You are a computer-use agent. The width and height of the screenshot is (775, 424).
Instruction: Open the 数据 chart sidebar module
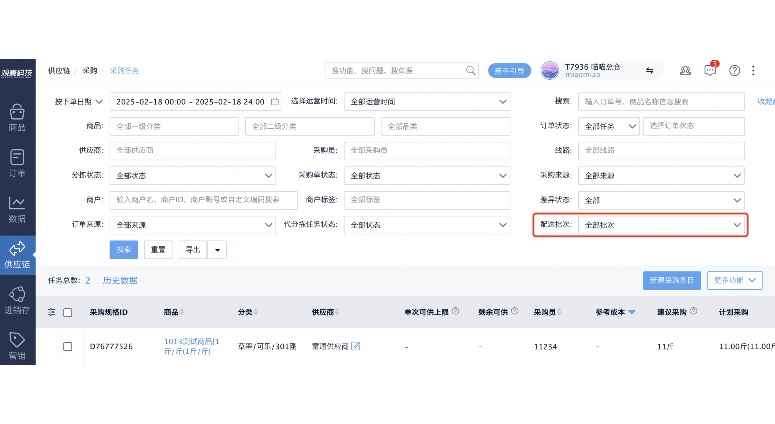17,209
